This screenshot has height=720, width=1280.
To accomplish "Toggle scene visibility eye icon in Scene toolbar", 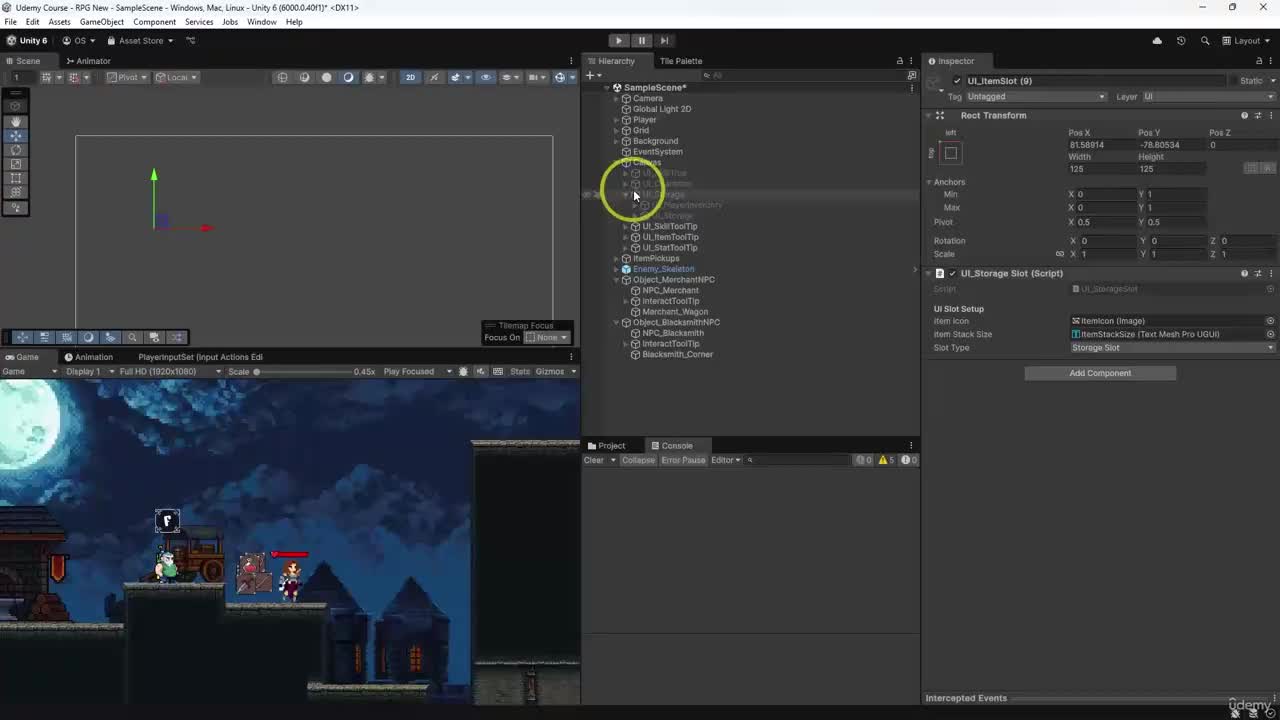I will (x=486, y=77).
